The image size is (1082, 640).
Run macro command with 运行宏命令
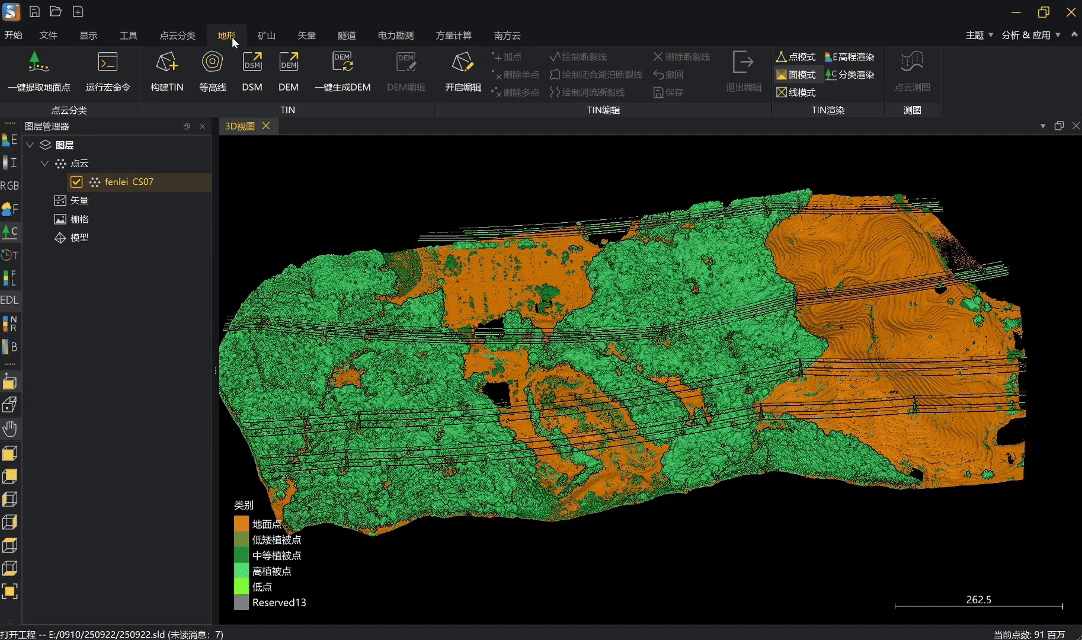click(x=107, y=63)
